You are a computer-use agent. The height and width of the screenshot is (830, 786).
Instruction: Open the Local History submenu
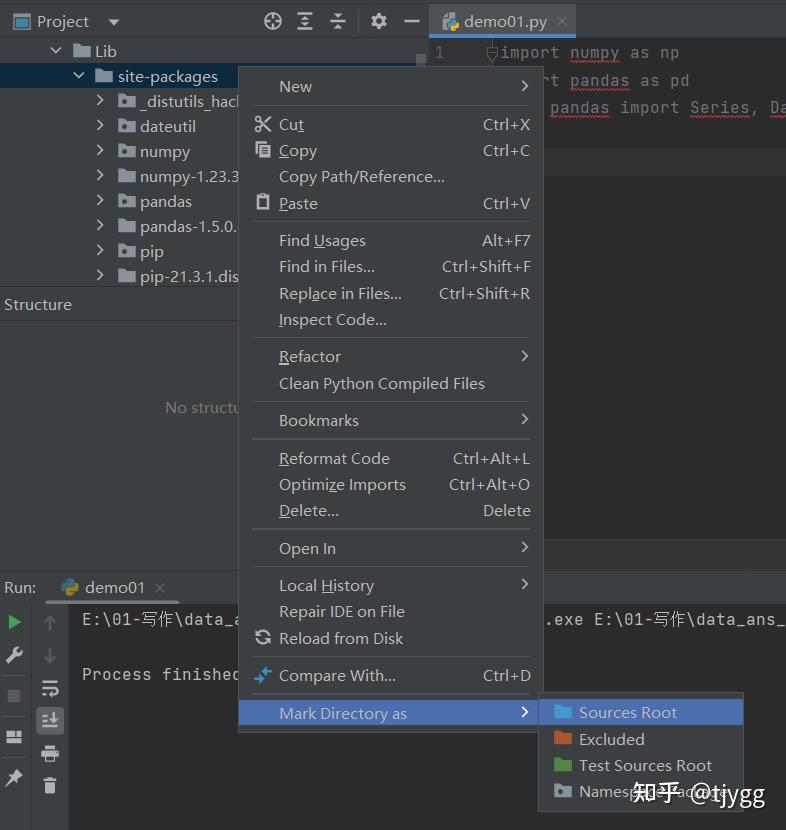click(391, 585)
